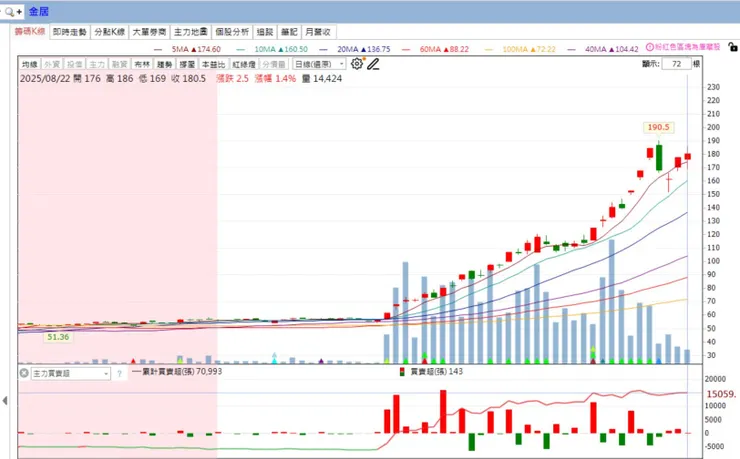Click the 15059 cumulative value label

(721, 393)
